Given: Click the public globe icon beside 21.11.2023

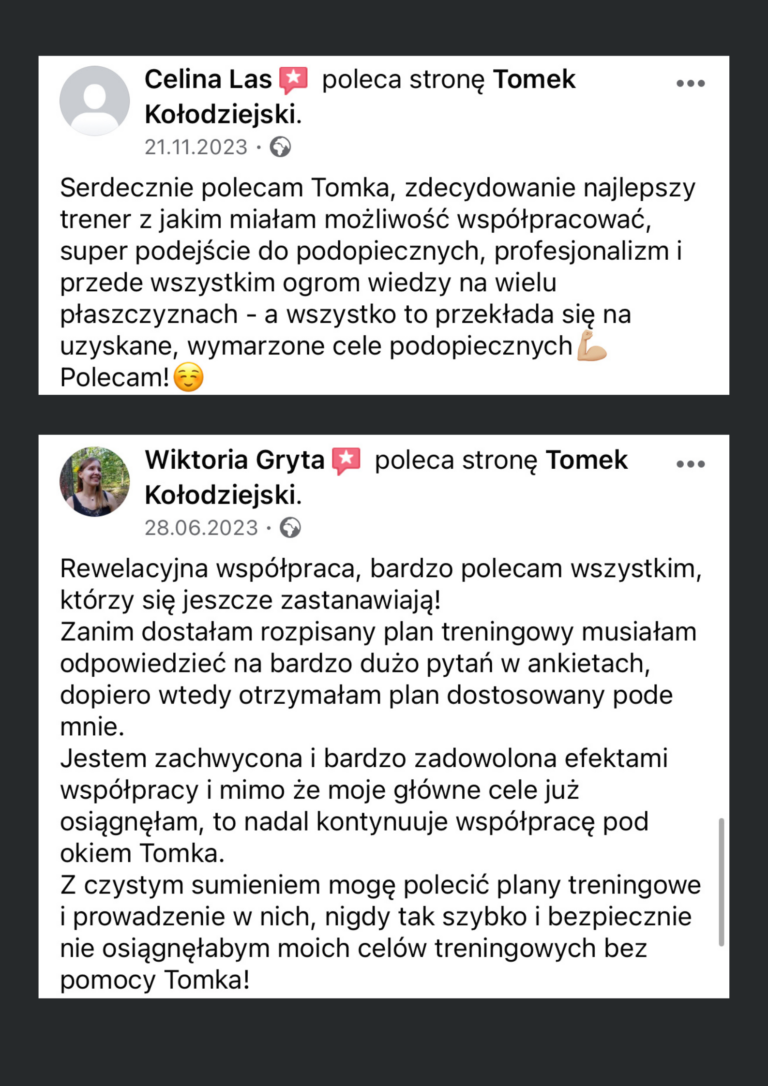Looking at the screenshot, I should coord(281,147).
